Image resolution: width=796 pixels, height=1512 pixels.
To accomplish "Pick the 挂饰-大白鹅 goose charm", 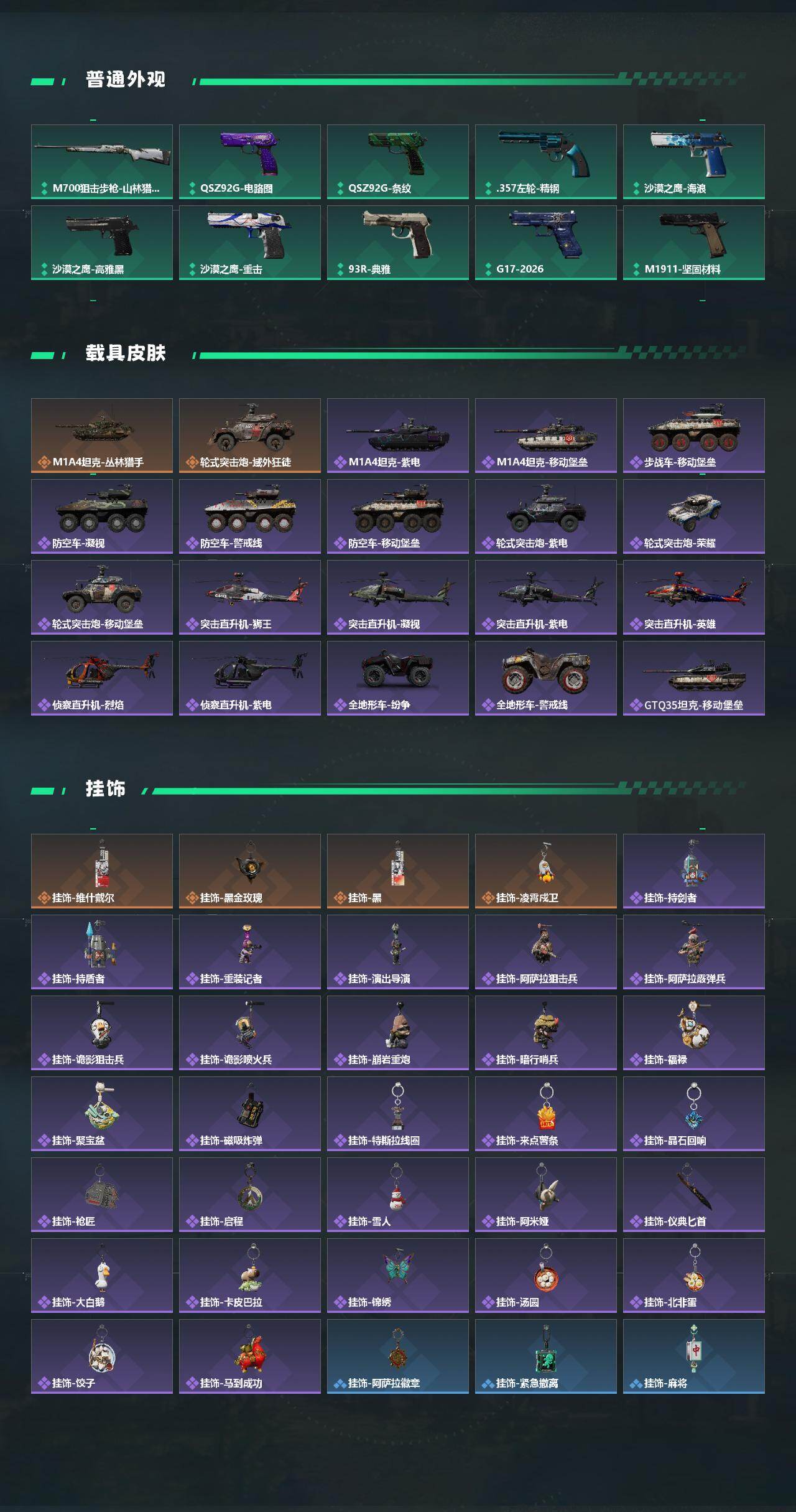I will (x=102, y=1276).
